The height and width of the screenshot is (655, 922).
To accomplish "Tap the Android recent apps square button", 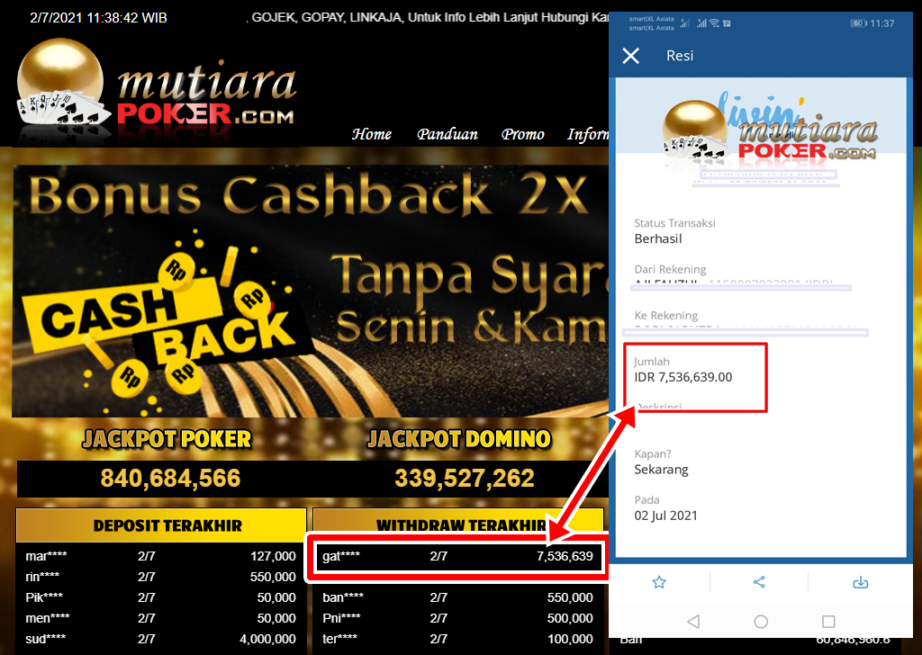I will pyautogui.click(x=829, y=621).
